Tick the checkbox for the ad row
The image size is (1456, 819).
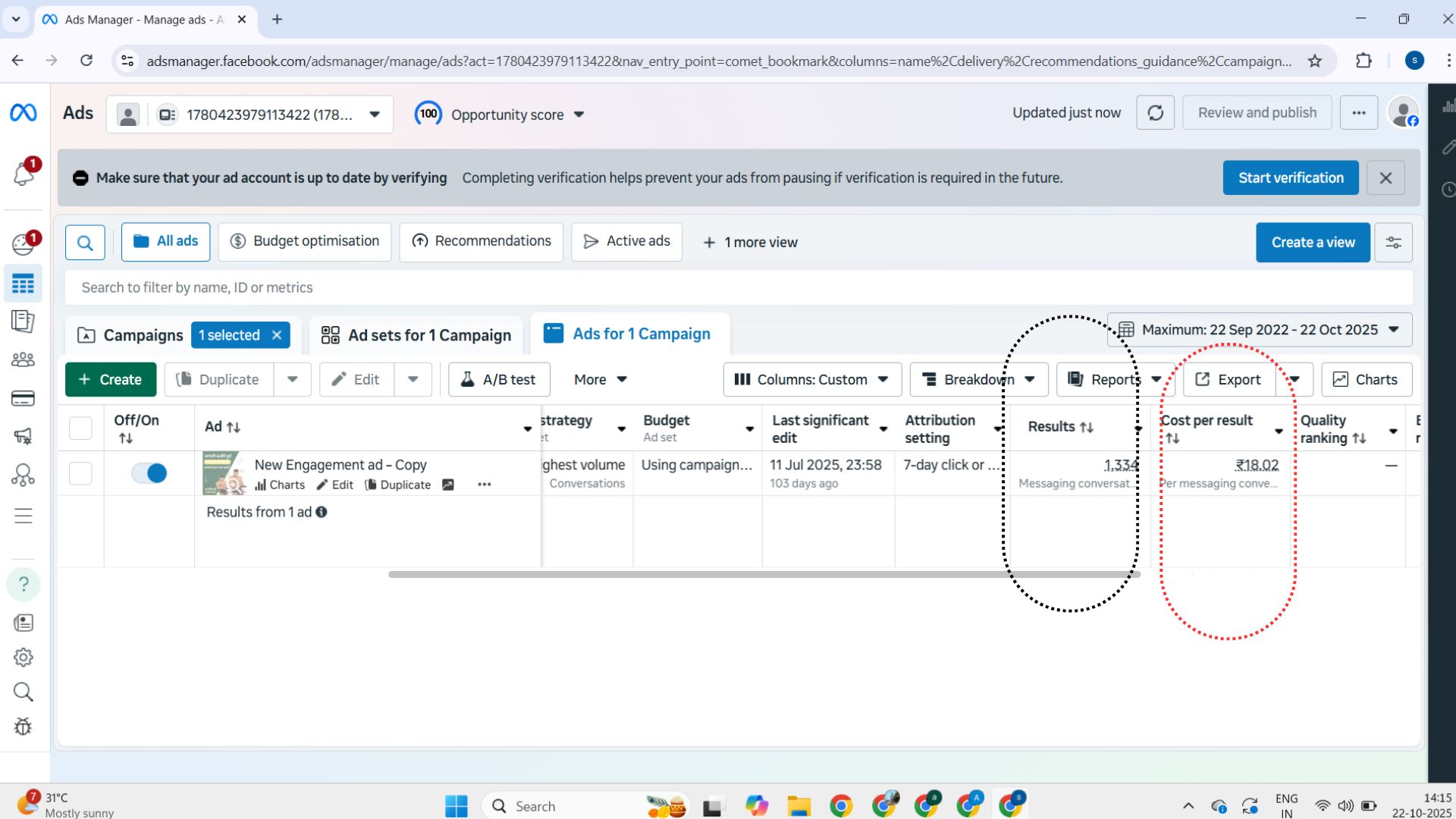click(80, 473)
